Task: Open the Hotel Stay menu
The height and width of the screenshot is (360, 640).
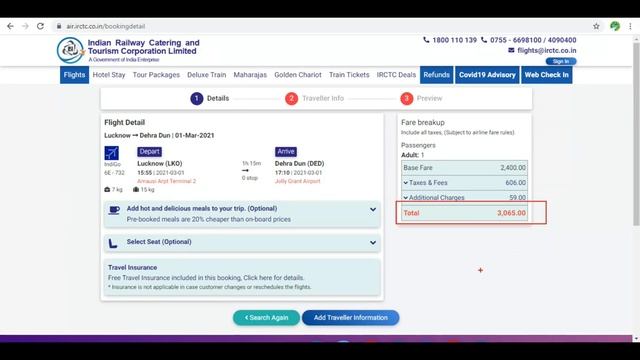Action: [109, 75]
